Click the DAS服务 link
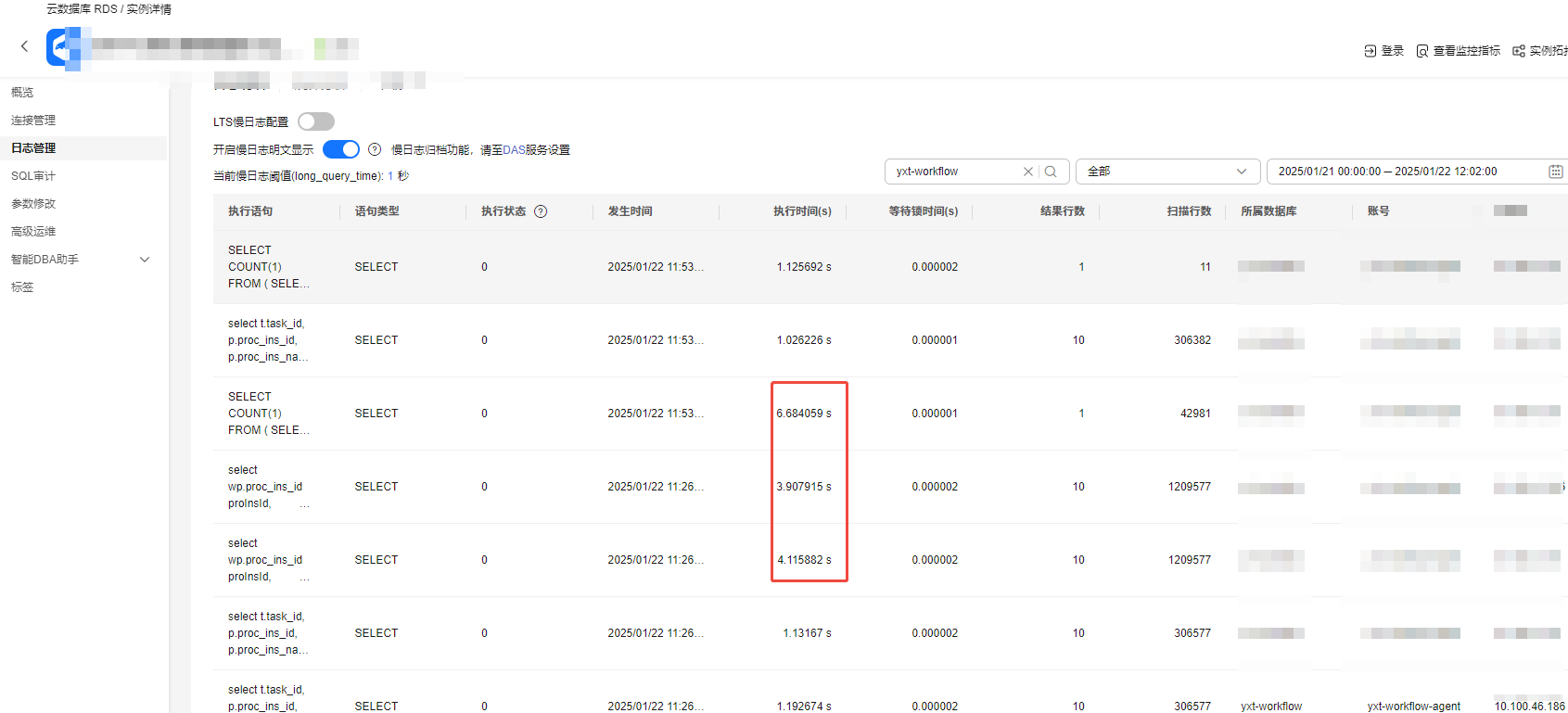This screenshot has height=713, width=1568. tap(526, 150)
